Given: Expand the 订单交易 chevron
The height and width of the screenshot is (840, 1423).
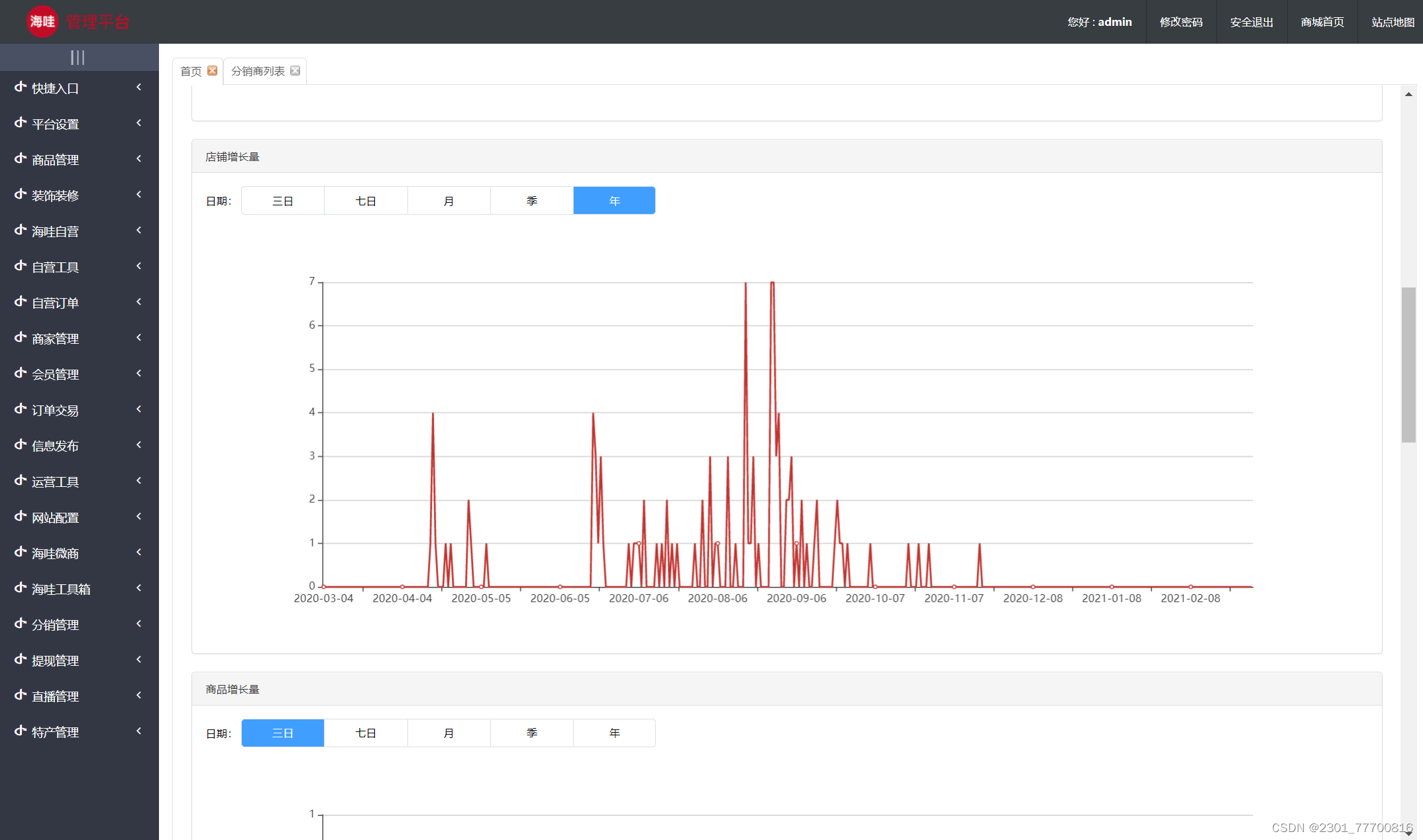Looking at the screenshot, I should tap(138, 409).
